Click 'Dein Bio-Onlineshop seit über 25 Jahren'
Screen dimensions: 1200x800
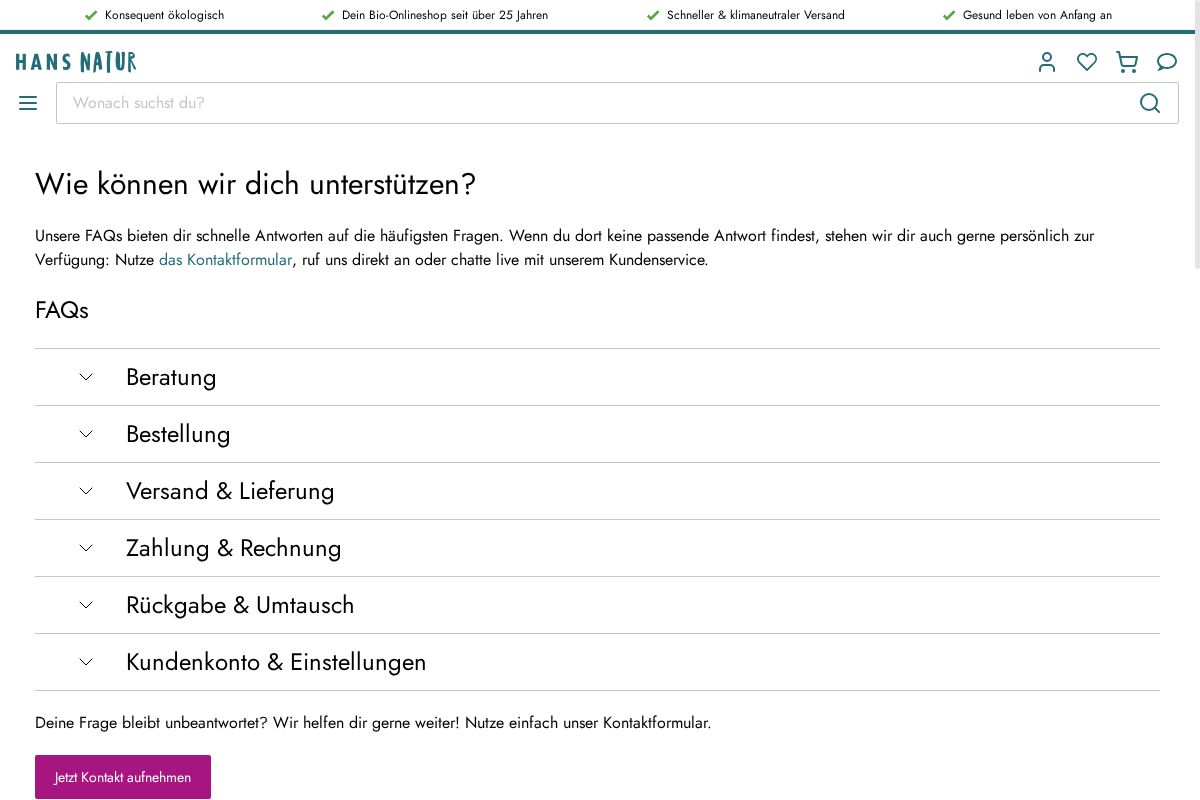(x=445, y=15)
